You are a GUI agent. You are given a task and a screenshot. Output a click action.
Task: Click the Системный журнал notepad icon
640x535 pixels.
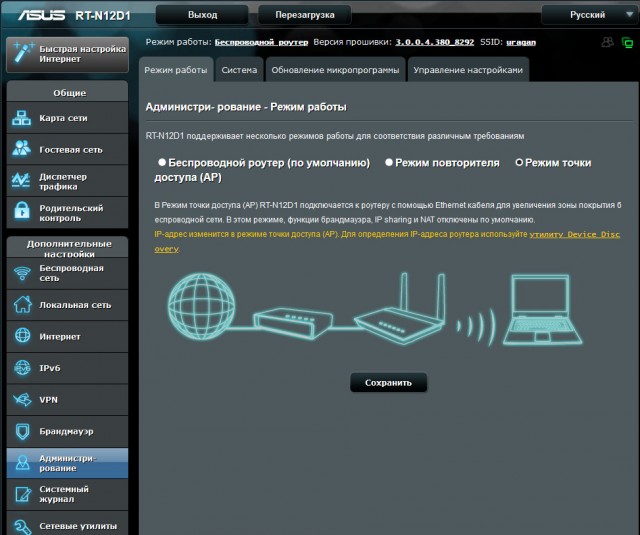[22, 494]
